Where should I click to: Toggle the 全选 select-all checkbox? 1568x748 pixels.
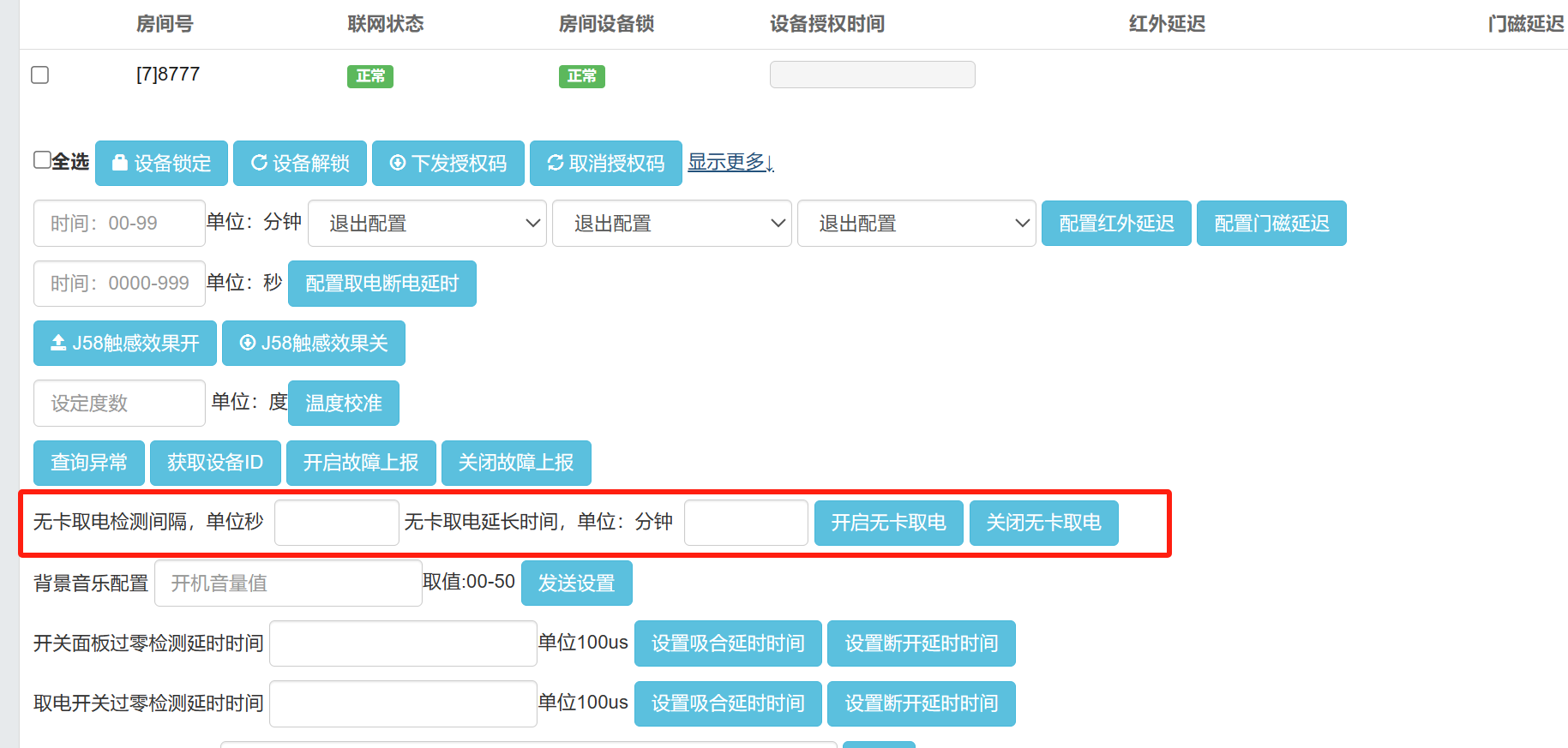(42, 160)
